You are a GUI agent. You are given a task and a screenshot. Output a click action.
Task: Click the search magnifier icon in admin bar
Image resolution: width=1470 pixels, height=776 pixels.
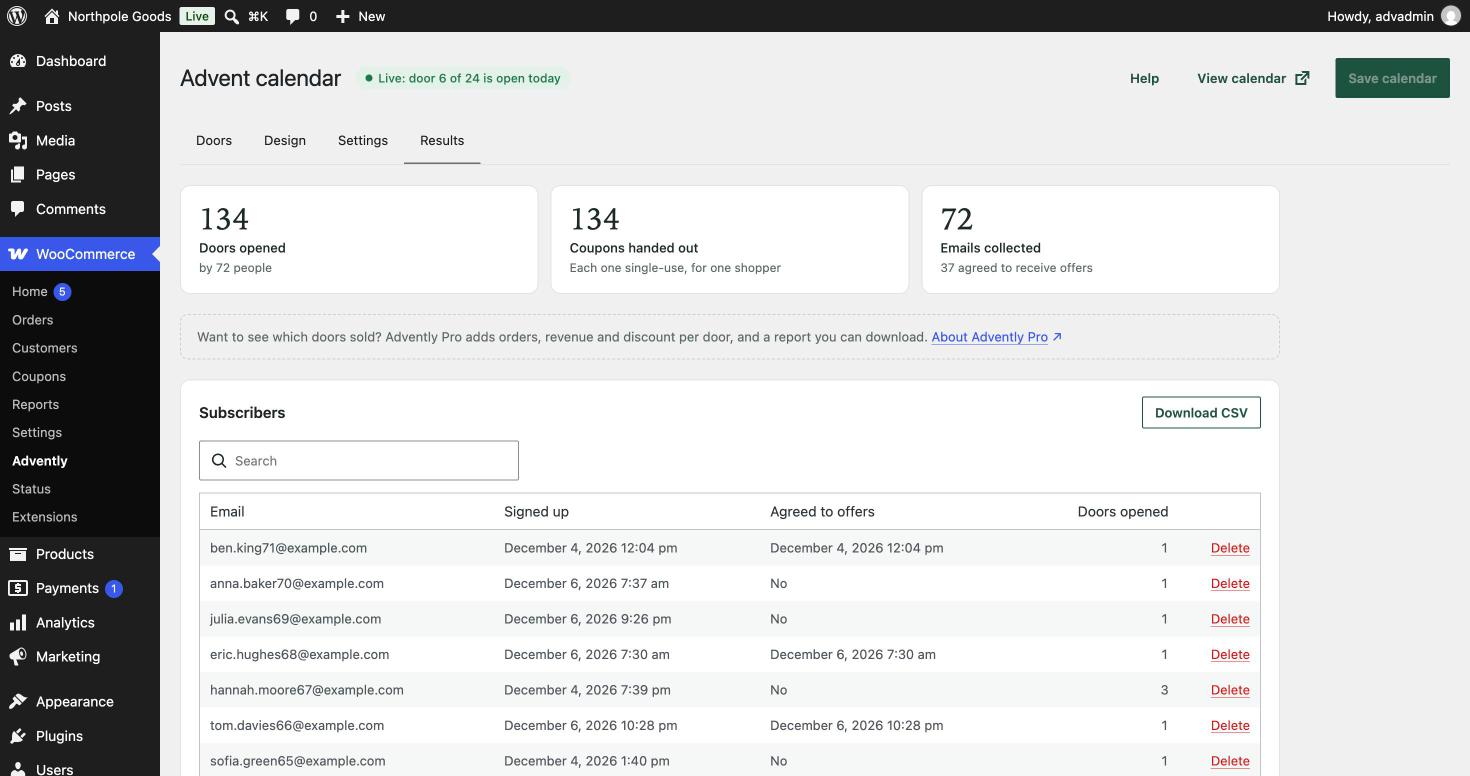pos(231,16)
